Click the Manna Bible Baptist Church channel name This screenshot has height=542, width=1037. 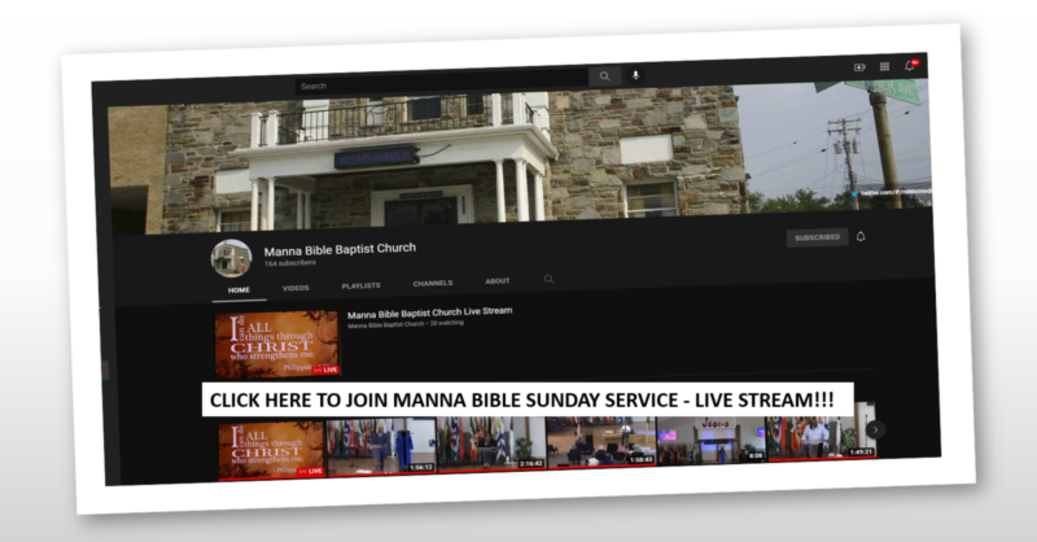pyautogui.click(x=340, y=249)
